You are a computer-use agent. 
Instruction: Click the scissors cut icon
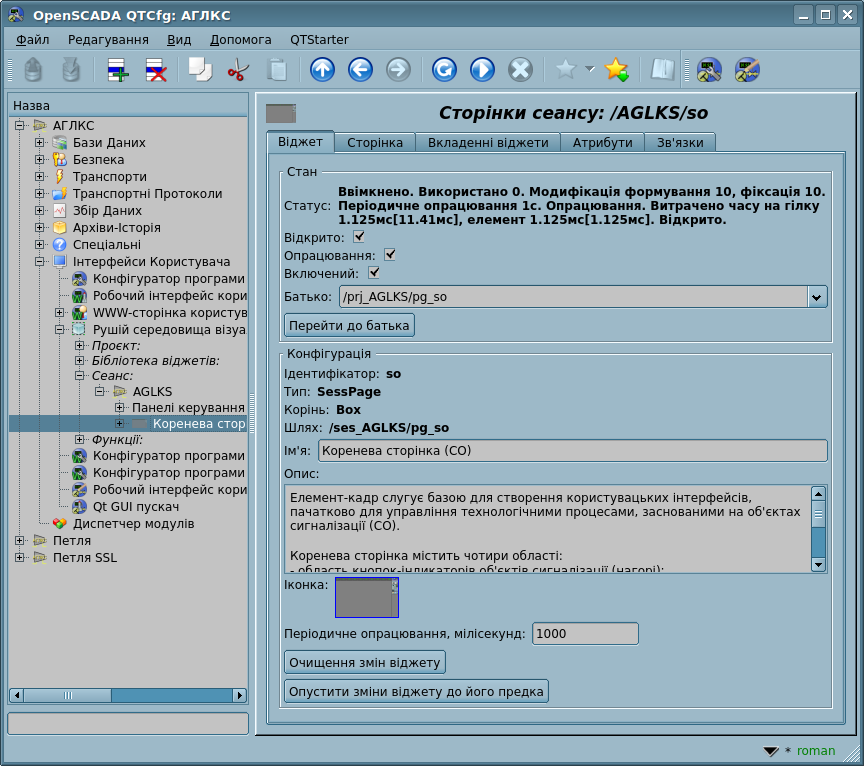[238, 70]
